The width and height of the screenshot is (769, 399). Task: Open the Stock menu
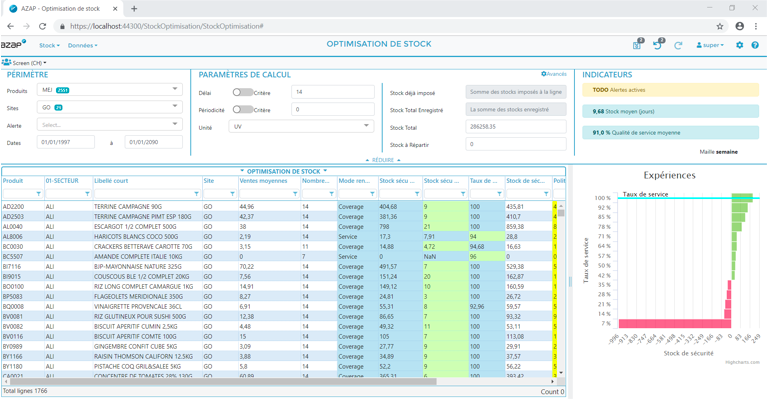pos(49,46)
